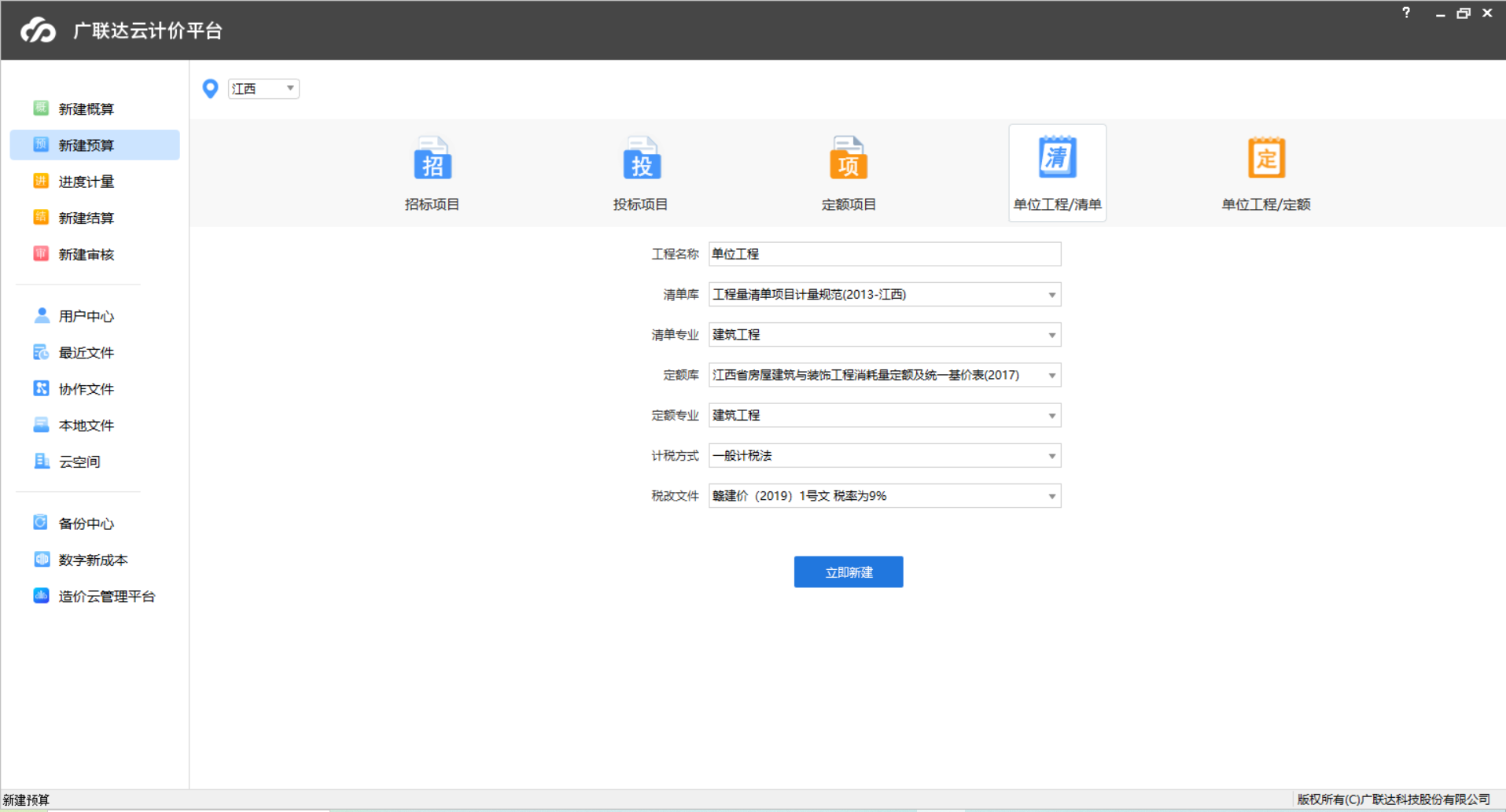The width and height of the screenshot is (1506, 812).
Task: Click the 云空间 icon
Action: pos(42,461)
